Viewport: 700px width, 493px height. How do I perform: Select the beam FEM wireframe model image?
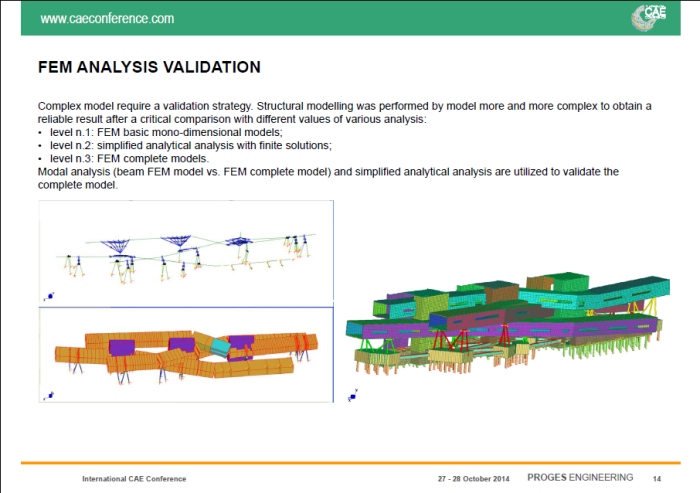point(185,253)
